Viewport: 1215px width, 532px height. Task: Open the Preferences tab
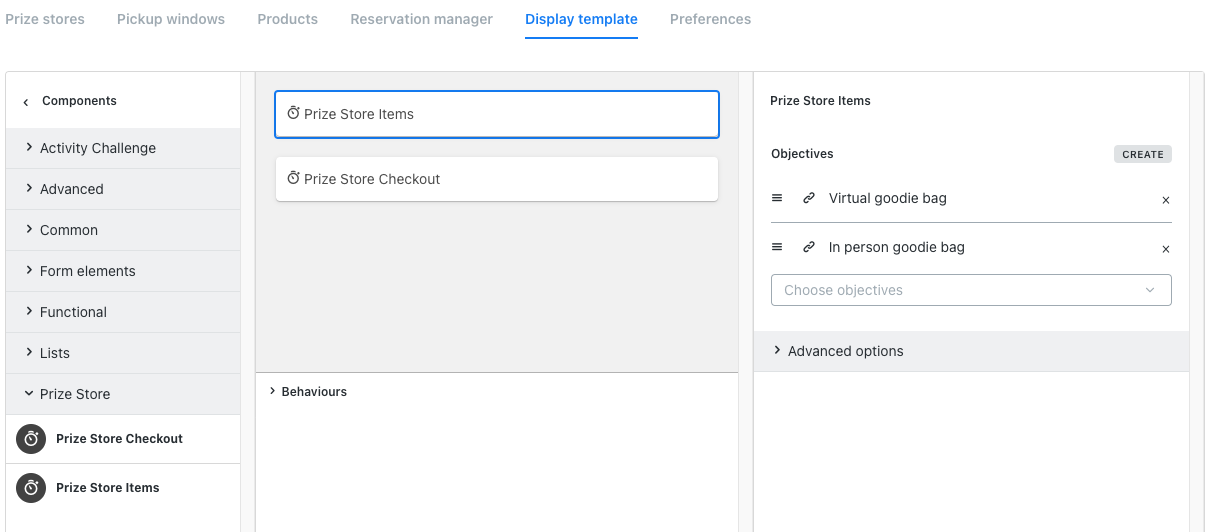coord(710,19)
